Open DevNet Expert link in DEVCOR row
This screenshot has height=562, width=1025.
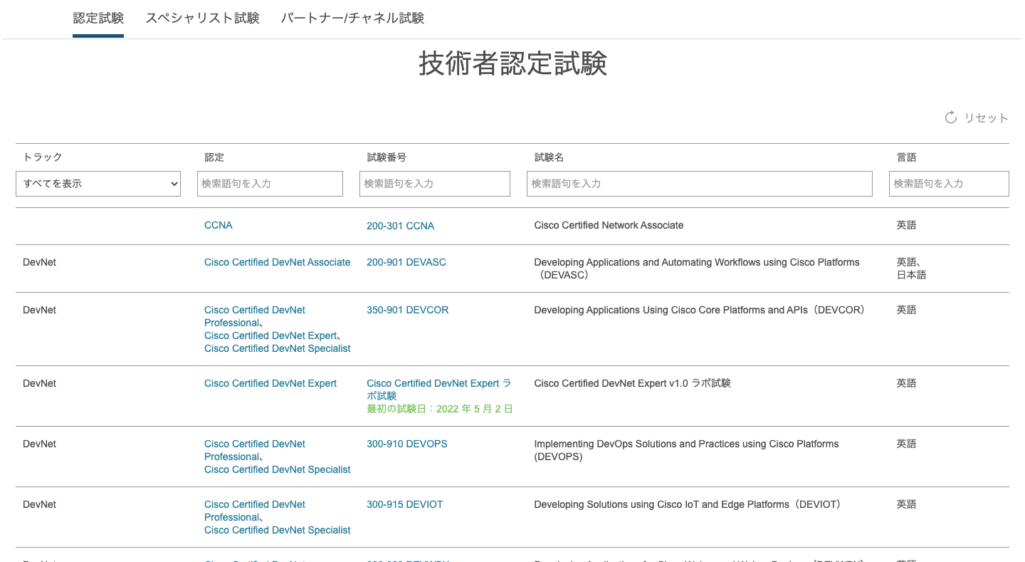tap(270, 335)
